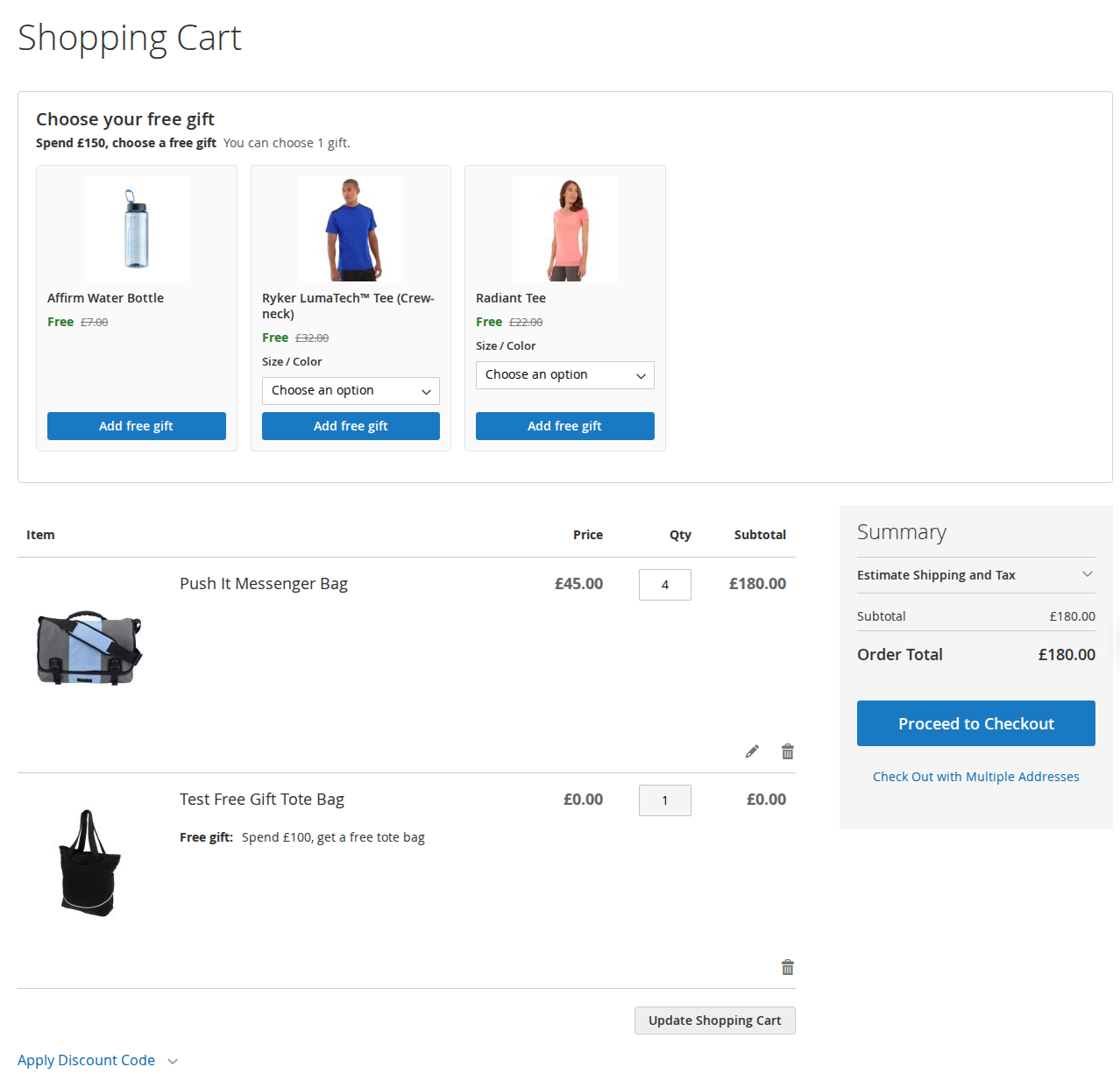This screenshot has width=1120, height=1074.
Task: Click the Summary heading
Action: click(902, 532)
